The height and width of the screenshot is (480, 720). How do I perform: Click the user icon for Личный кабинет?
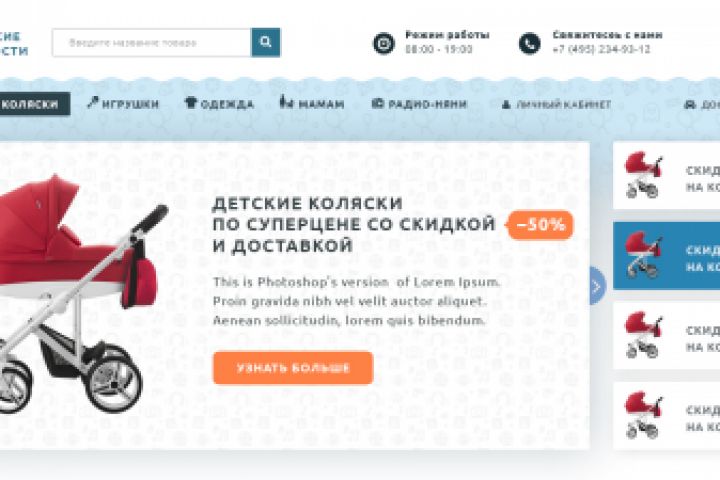(x=506, y=105)
